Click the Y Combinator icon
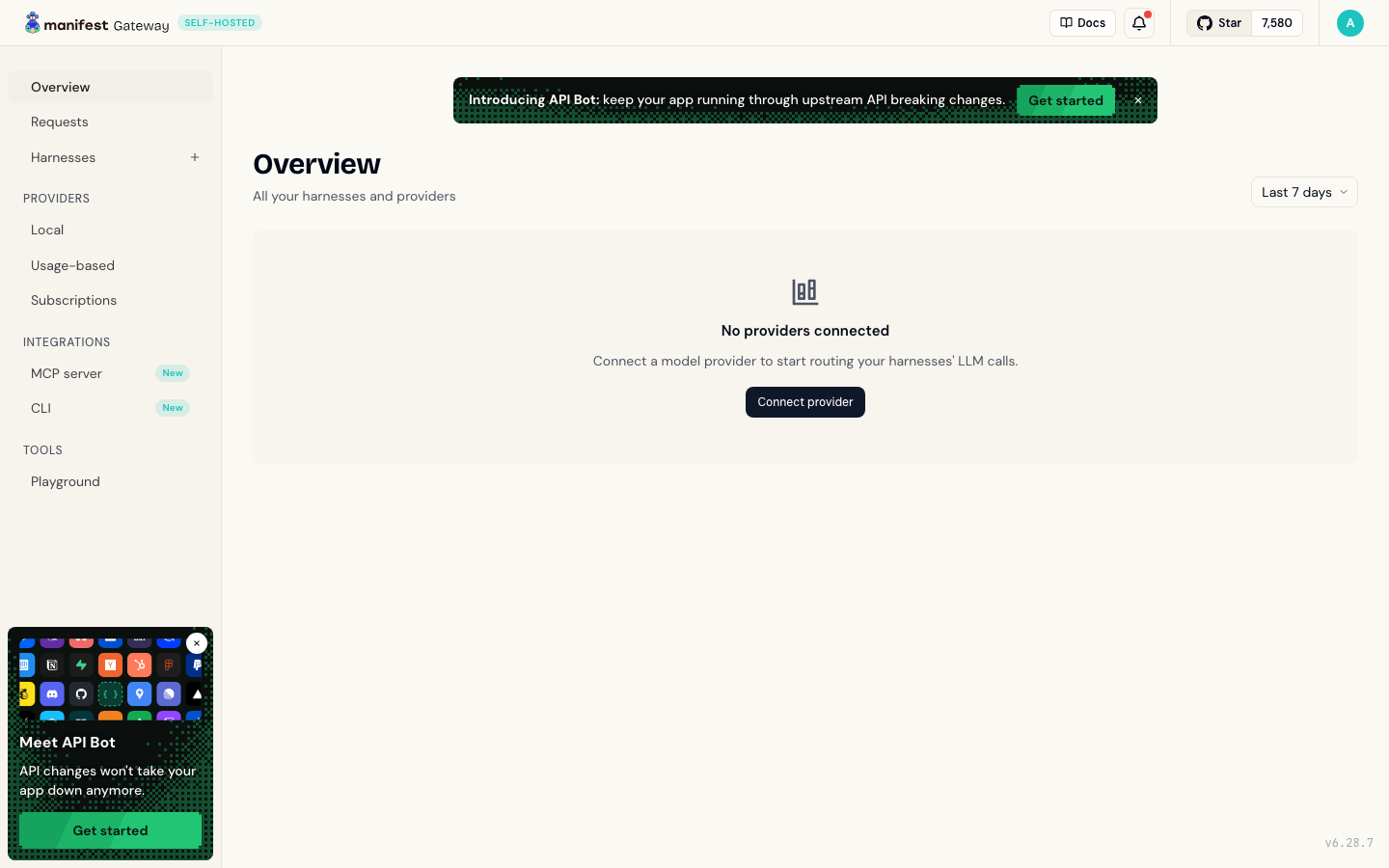This screenshot has height=868, width=1389. pyautogui.click(x=110, y=665)
